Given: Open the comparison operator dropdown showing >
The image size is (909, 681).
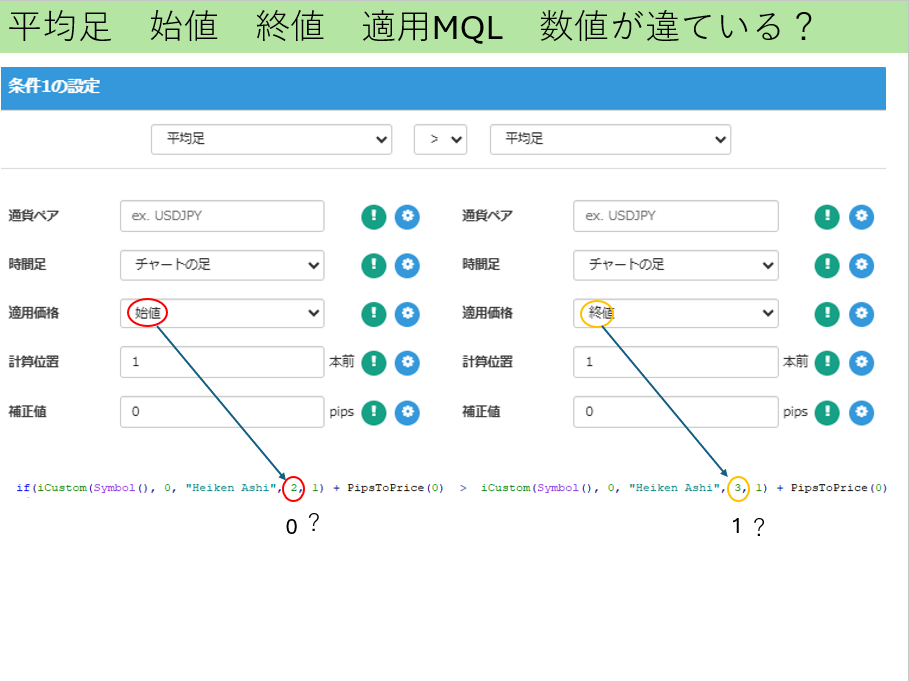Looking at the screenshot, I should (x=440, y=139).
